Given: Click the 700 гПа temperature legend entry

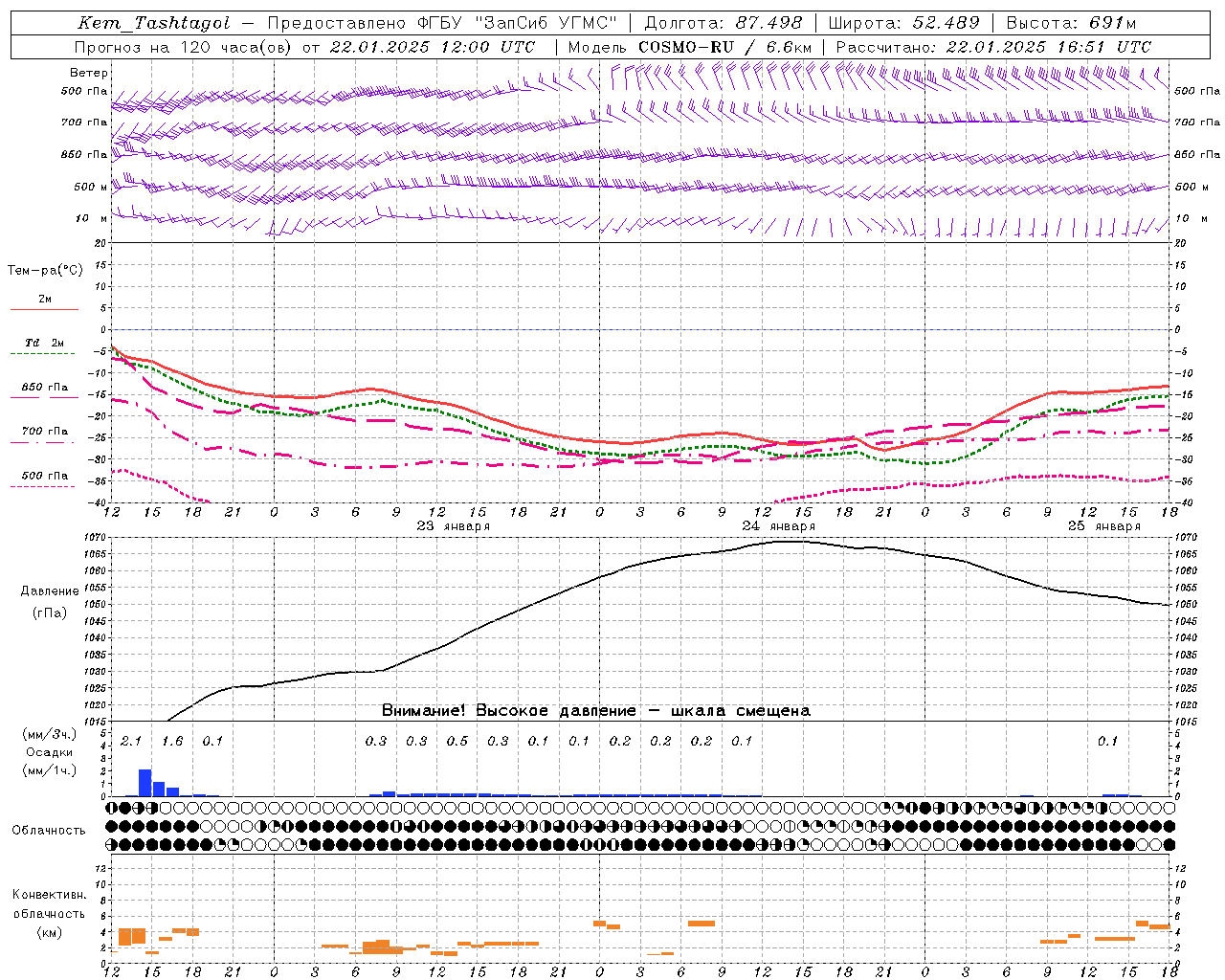Looking at the screenshot, I should [x=45, y=432].
